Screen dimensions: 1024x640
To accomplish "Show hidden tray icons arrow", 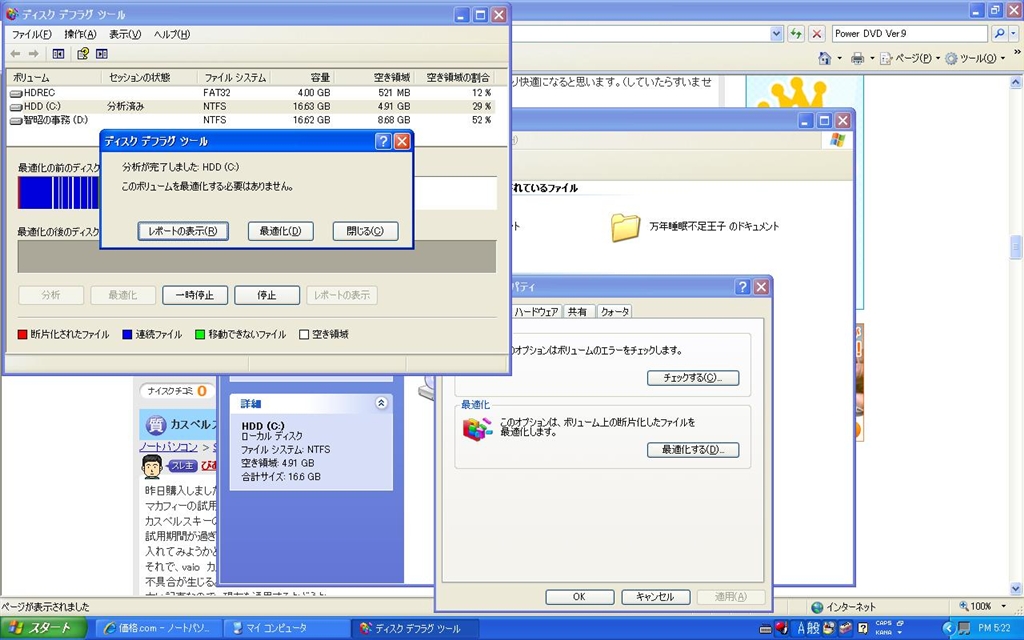I will click(948, 628).
